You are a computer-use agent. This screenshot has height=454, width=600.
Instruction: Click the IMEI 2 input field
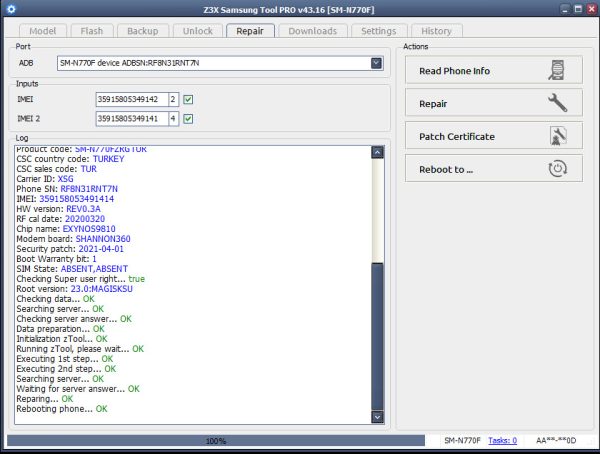132,119
